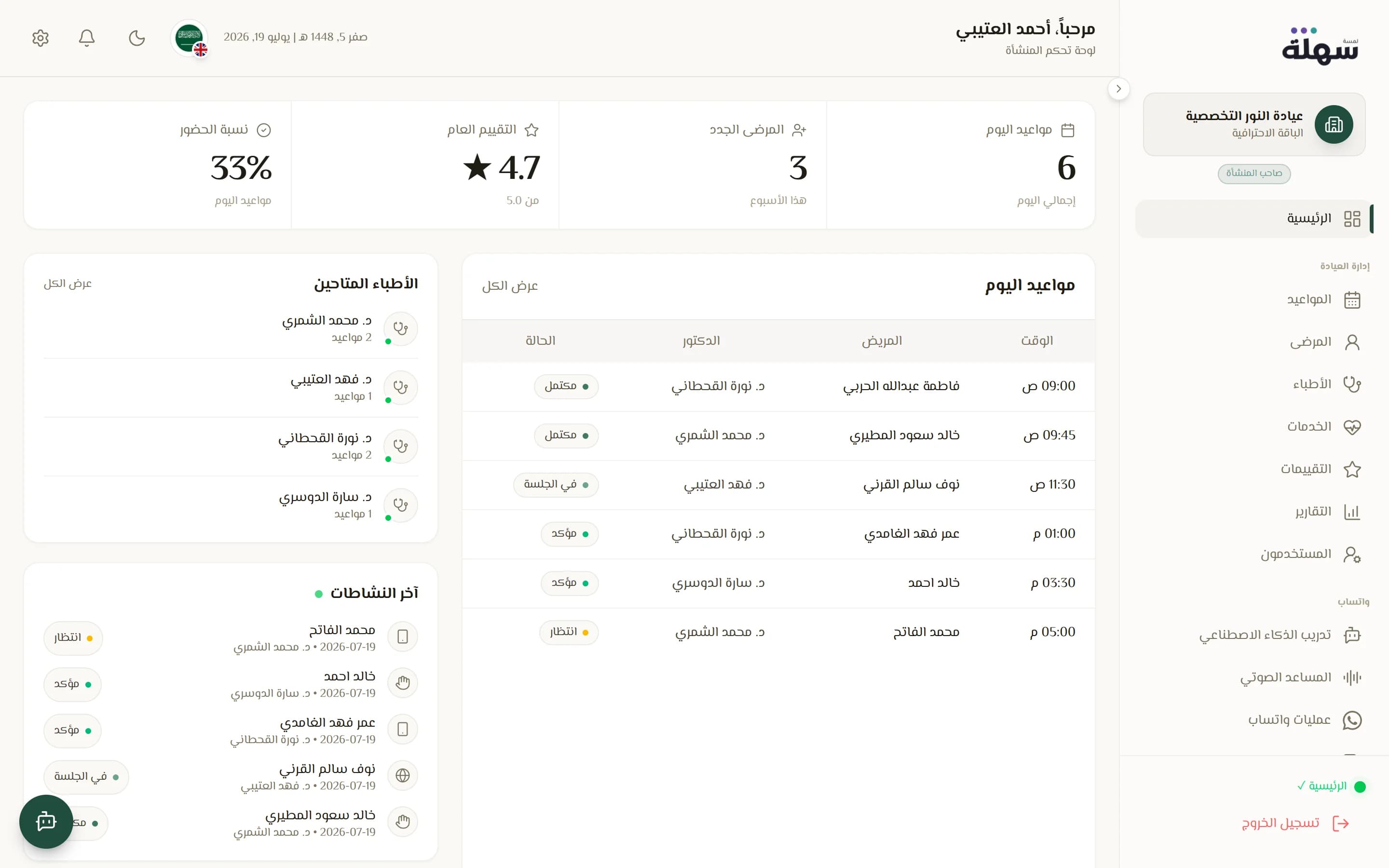Image resolution: width=1389 pixels, height=868 pixels.
Task: Open التقييمات in the sidebar
Action: click(x=1254, y=469)
